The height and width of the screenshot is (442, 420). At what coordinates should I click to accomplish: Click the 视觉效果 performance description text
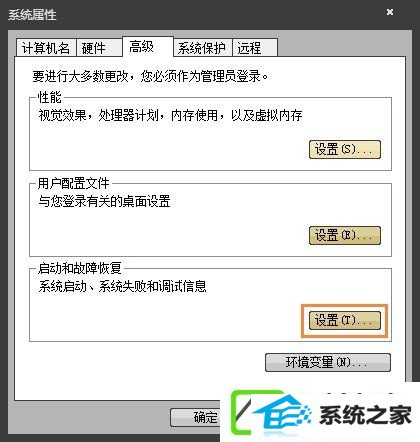170,116
